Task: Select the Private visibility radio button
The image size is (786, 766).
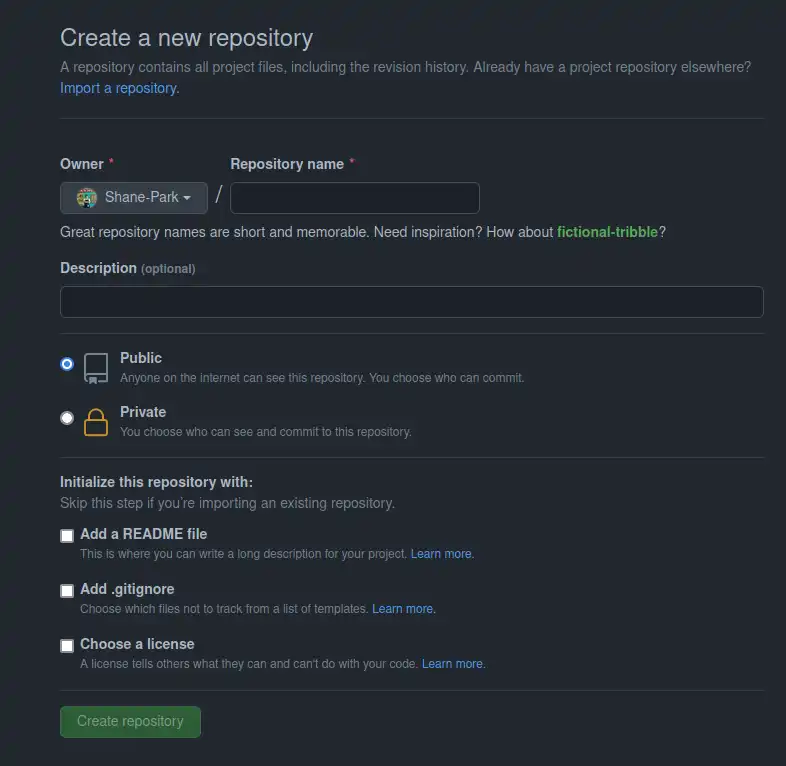Action: pyautogui.click(x=67, y=418)
